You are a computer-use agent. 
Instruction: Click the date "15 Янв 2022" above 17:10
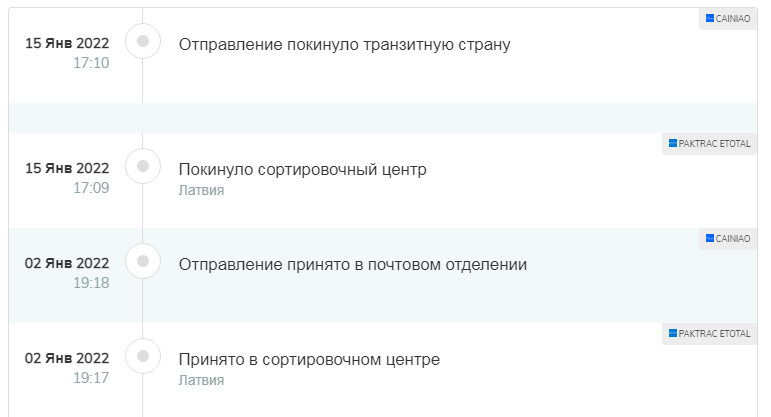coord(67,43)
